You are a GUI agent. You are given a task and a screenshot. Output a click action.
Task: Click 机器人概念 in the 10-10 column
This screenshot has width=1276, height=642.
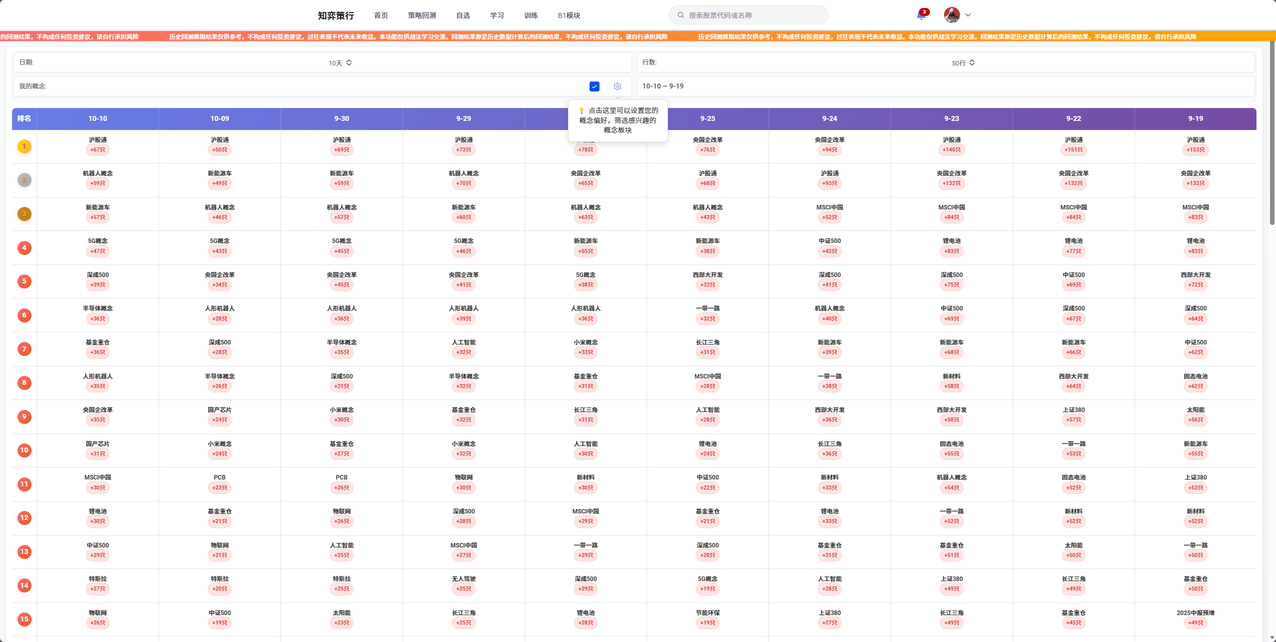pos(97,174)
